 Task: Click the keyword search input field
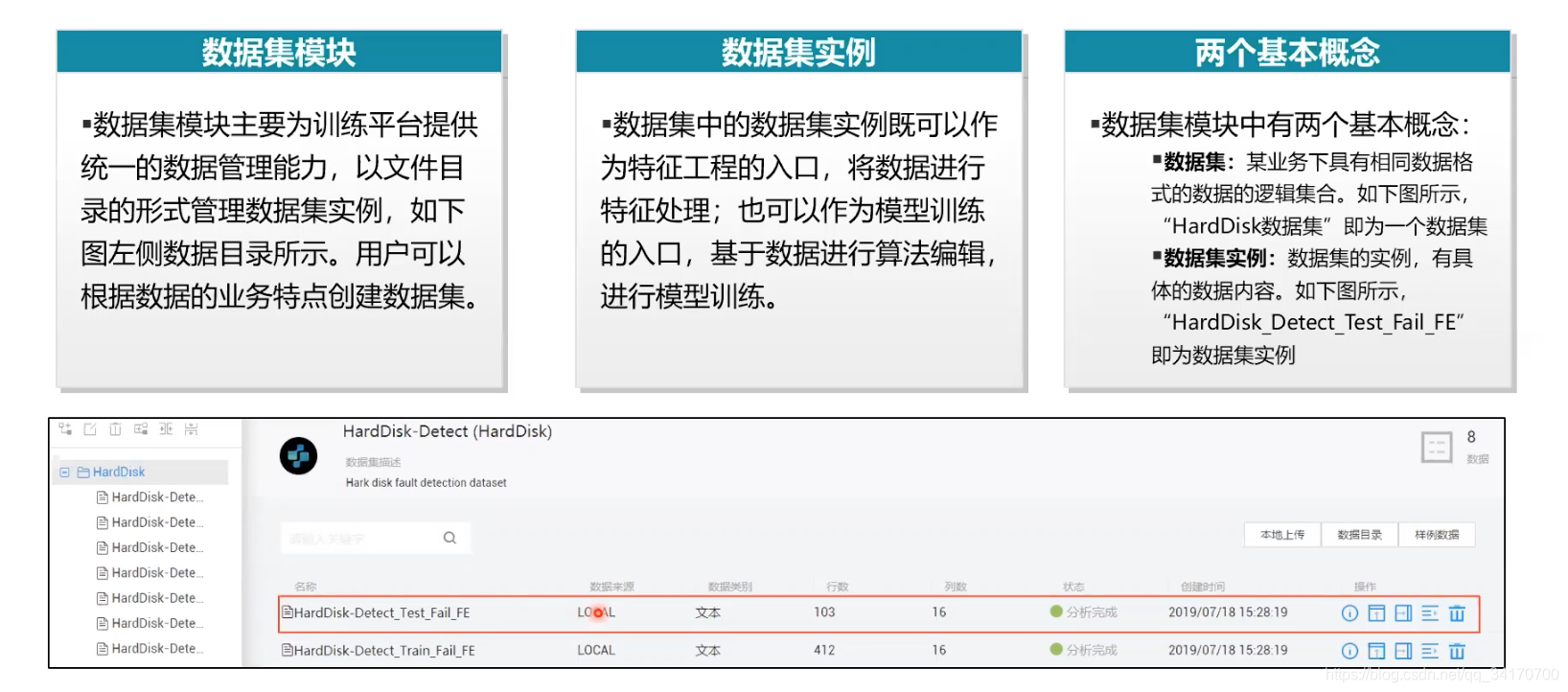pyautogui.click(x=376, y=538)
